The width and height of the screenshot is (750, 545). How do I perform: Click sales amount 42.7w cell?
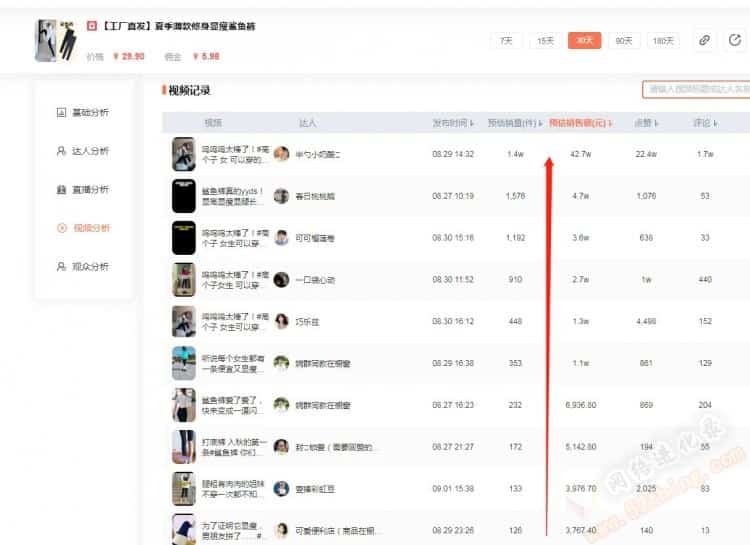point(581,154)
